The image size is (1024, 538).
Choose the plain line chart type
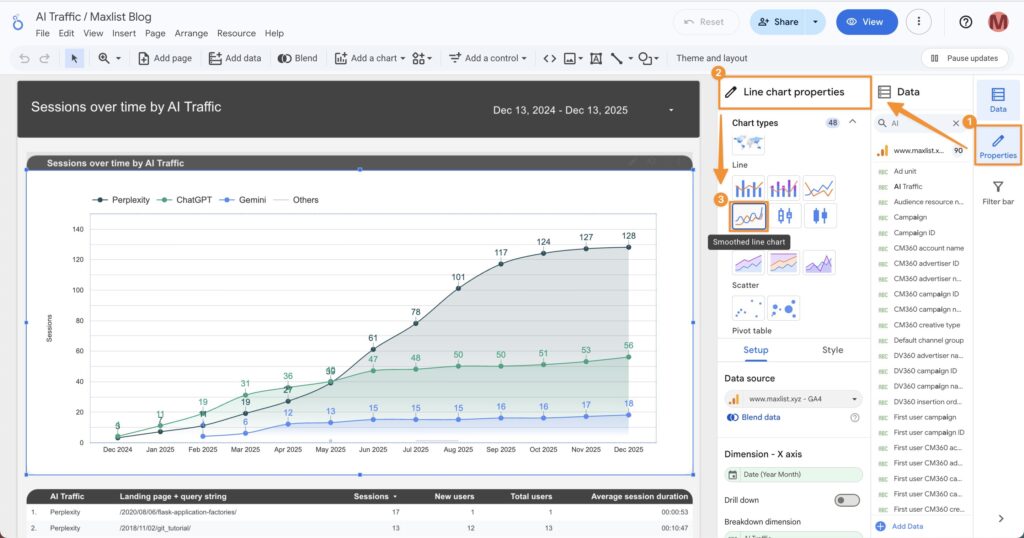pos(819,189)
